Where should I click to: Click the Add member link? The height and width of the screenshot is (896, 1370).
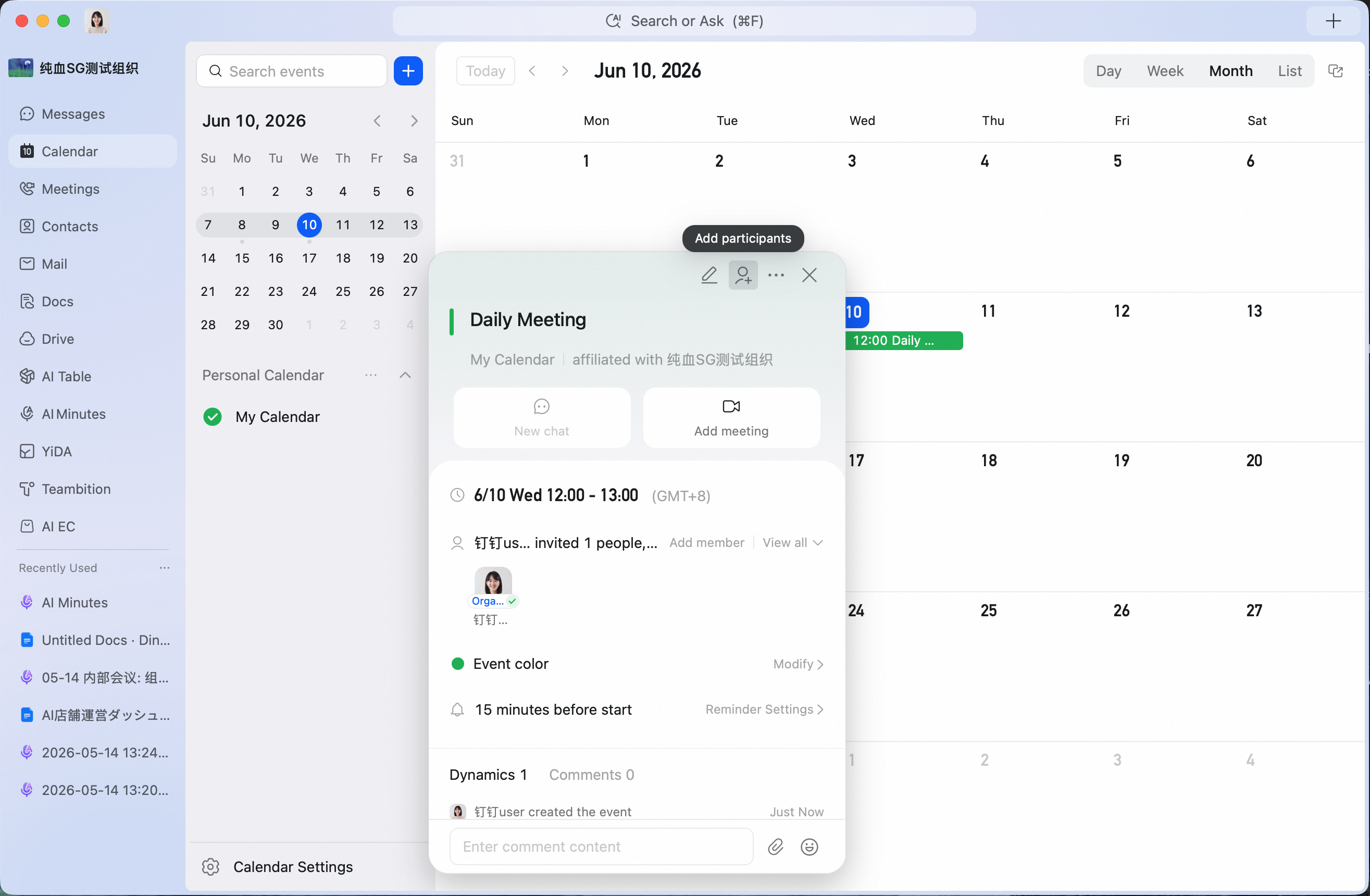pos(707,543)
